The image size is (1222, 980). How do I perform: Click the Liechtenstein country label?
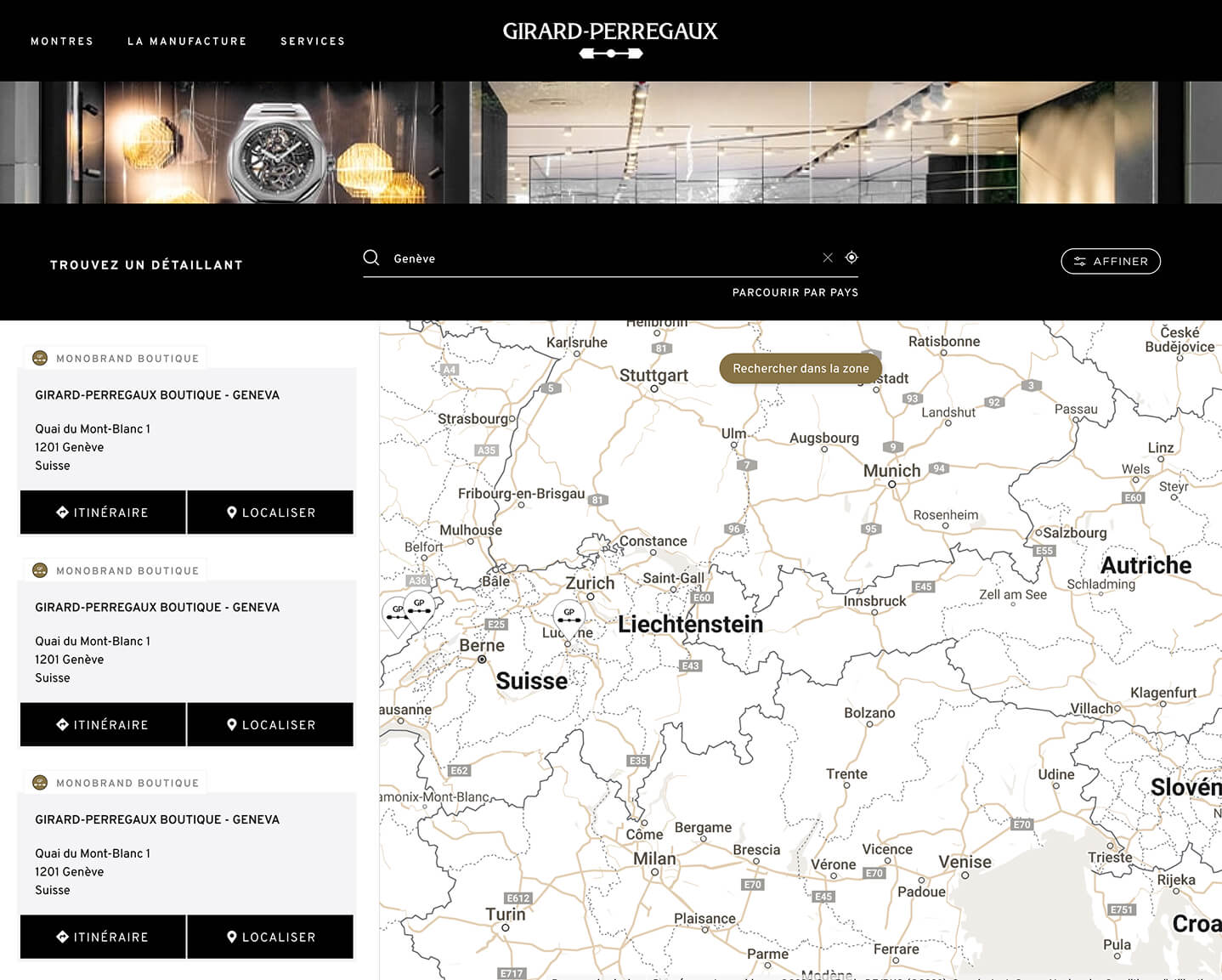point(690,624)
